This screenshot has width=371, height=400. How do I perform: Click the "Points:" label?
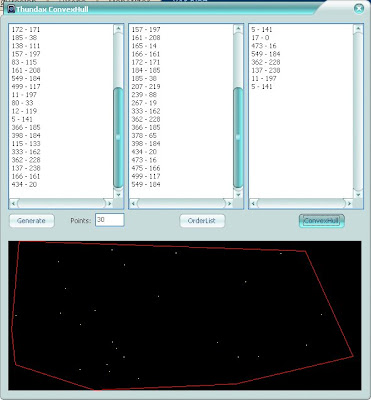(x=81, y=221)
